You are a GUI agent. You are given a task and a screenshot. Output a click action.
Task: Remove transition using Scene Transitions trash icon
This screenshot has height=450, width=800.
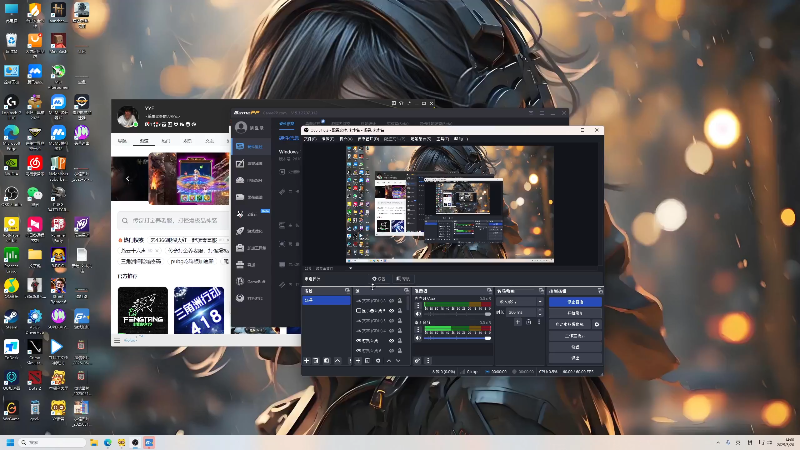pos(529,322)
